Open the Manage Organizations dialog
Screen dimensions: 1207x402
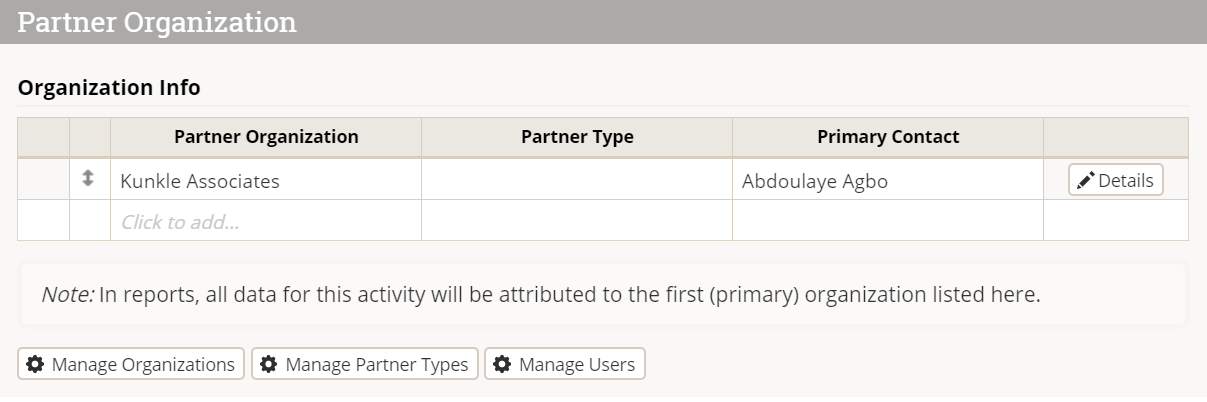pos(131,364)
